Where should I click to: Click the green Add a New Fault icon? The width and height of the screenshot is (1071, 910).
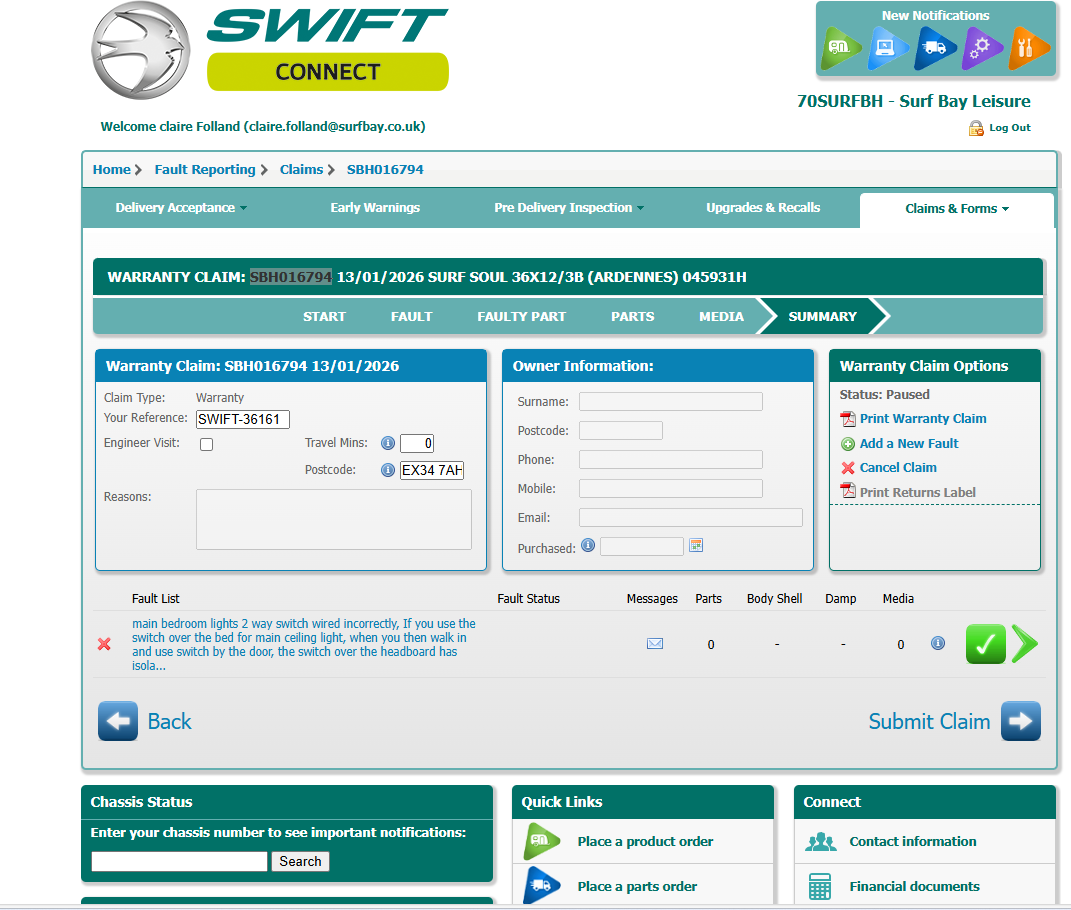[x=848, y=444]
